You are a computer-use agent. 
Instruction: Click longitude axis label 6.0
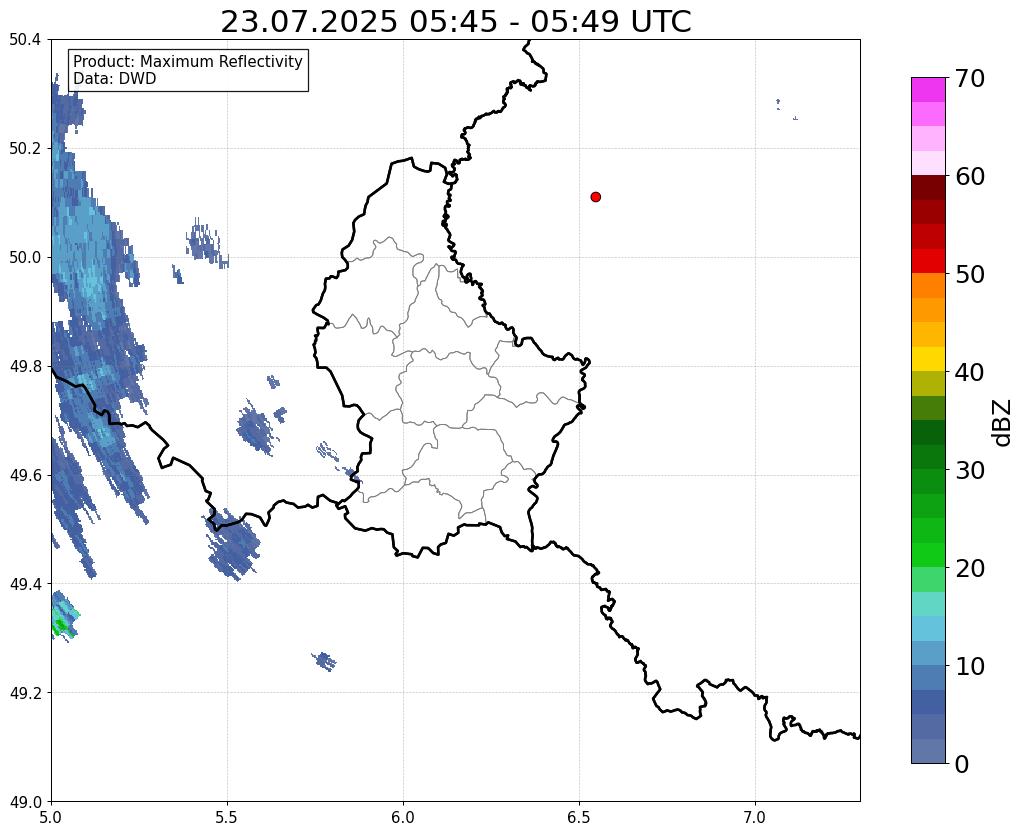click(x=403, y=818)
